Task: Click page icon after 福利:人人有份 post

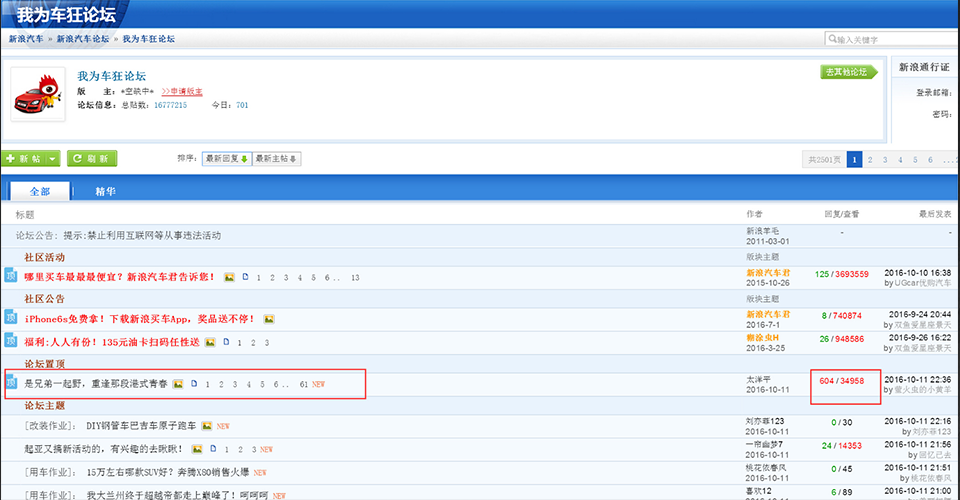Action: (226, 342)
